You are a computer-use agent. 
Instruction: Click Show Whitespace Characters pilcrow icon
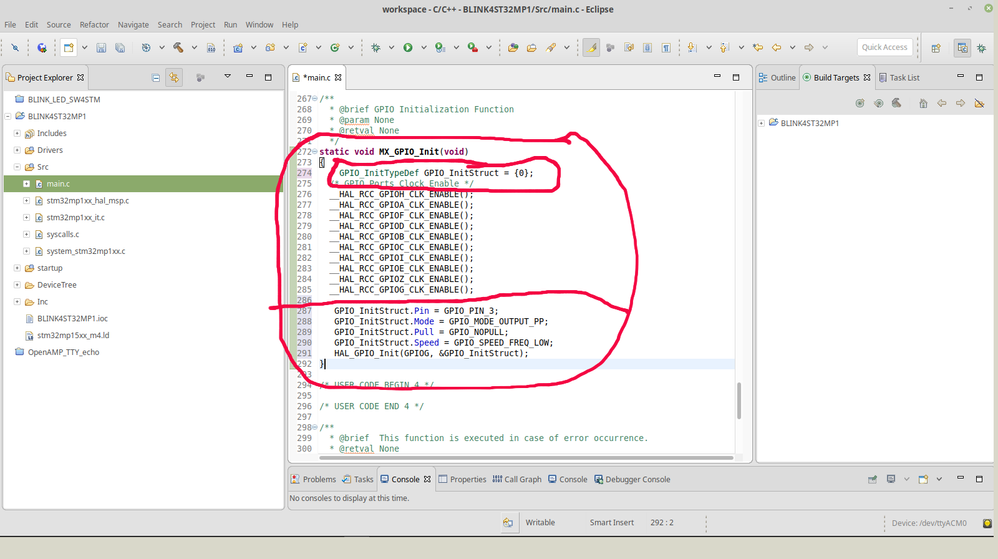[666, 48]
